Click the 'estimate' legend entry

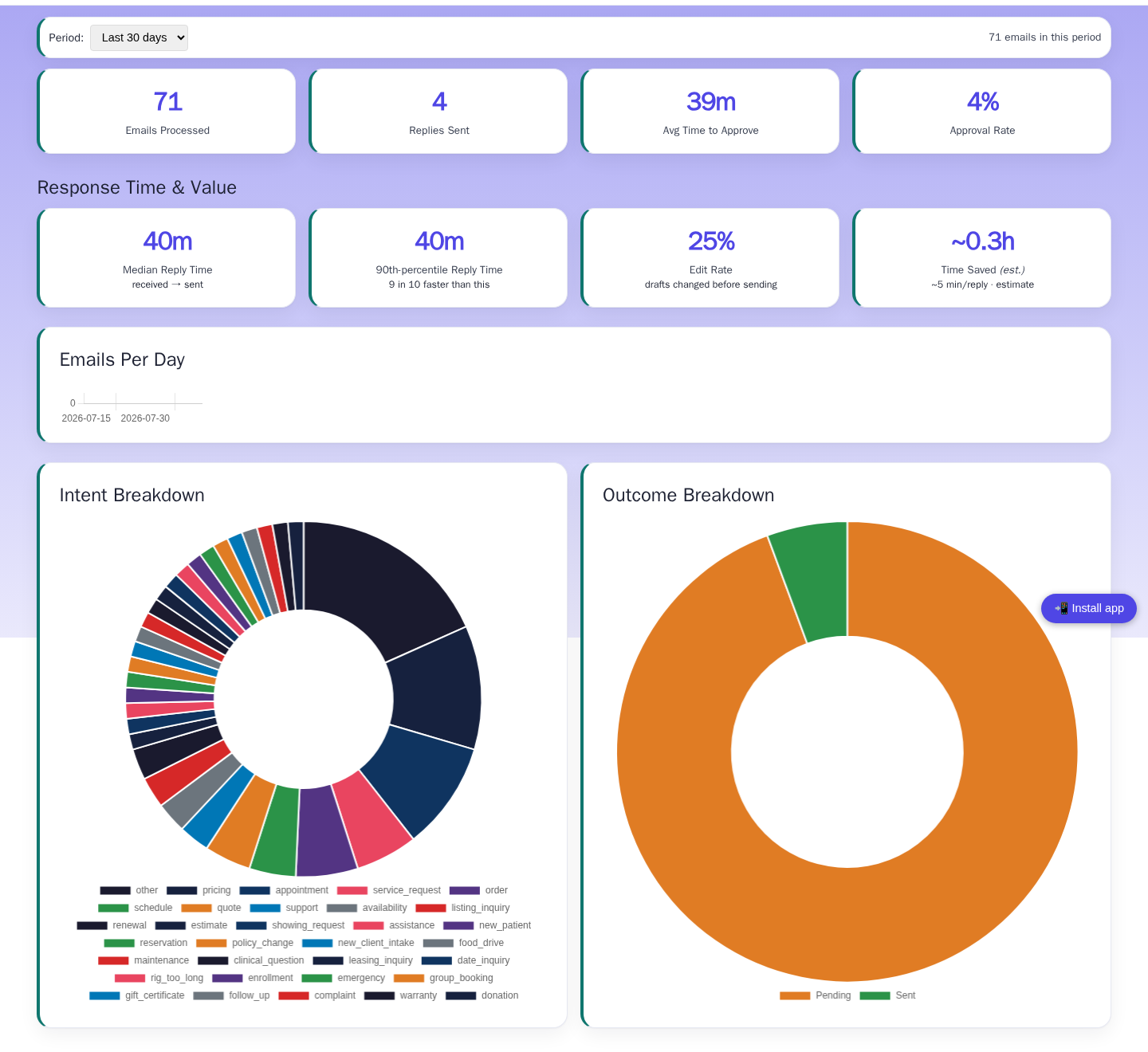pos(191,925)
